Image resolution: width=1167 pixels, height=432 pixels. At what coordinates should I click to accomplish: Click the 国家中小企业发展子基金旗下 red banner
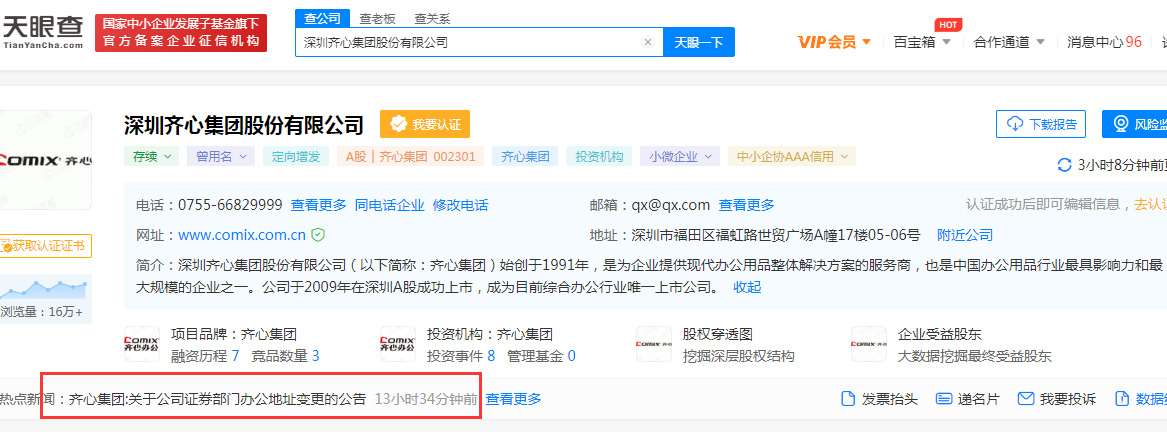coord(181,33)
